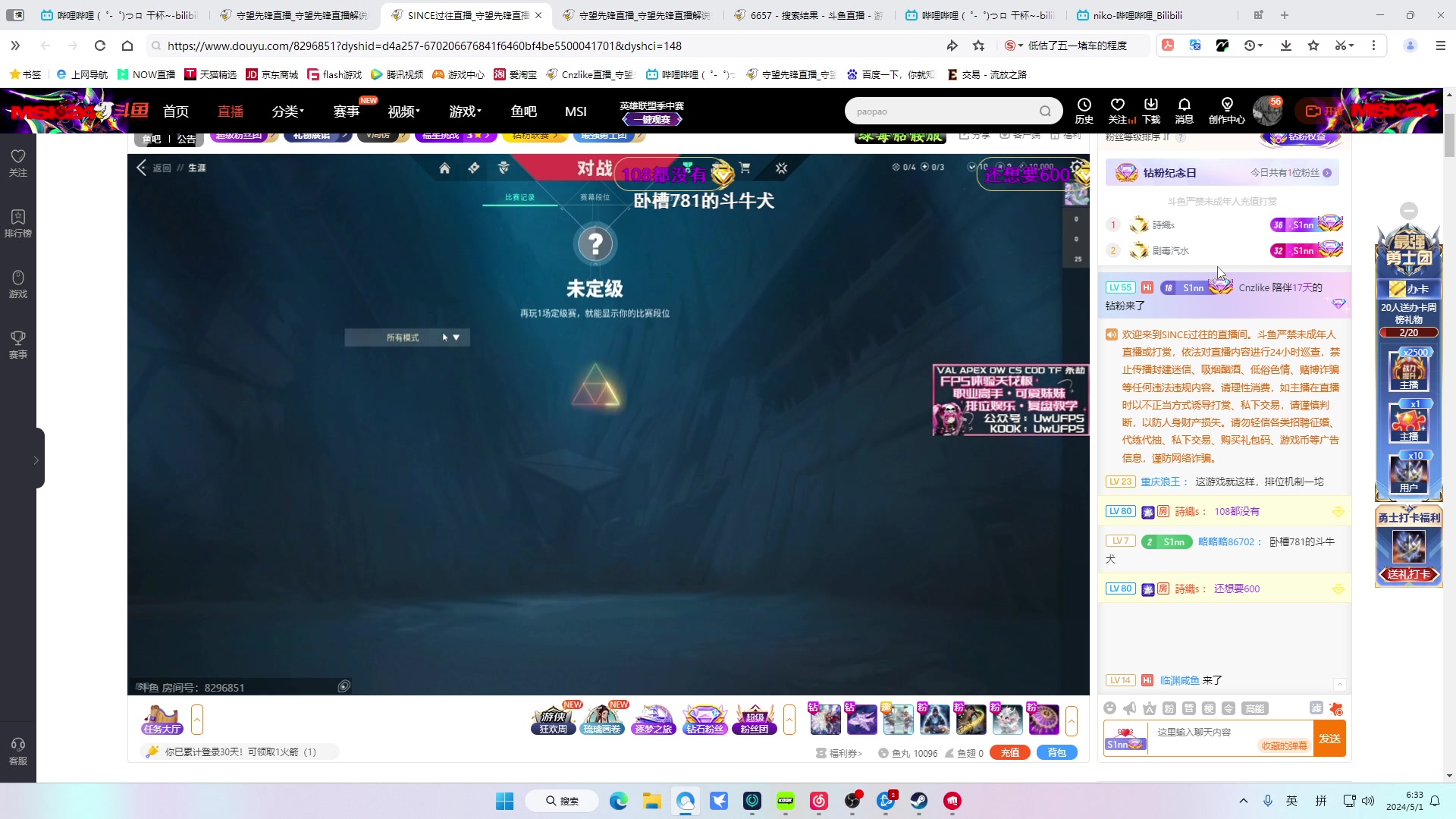Image resolution: width=1456 pixels, height=819 pixels.
Task: Click the 历史 history clock icon
Action: point(1084,110)
